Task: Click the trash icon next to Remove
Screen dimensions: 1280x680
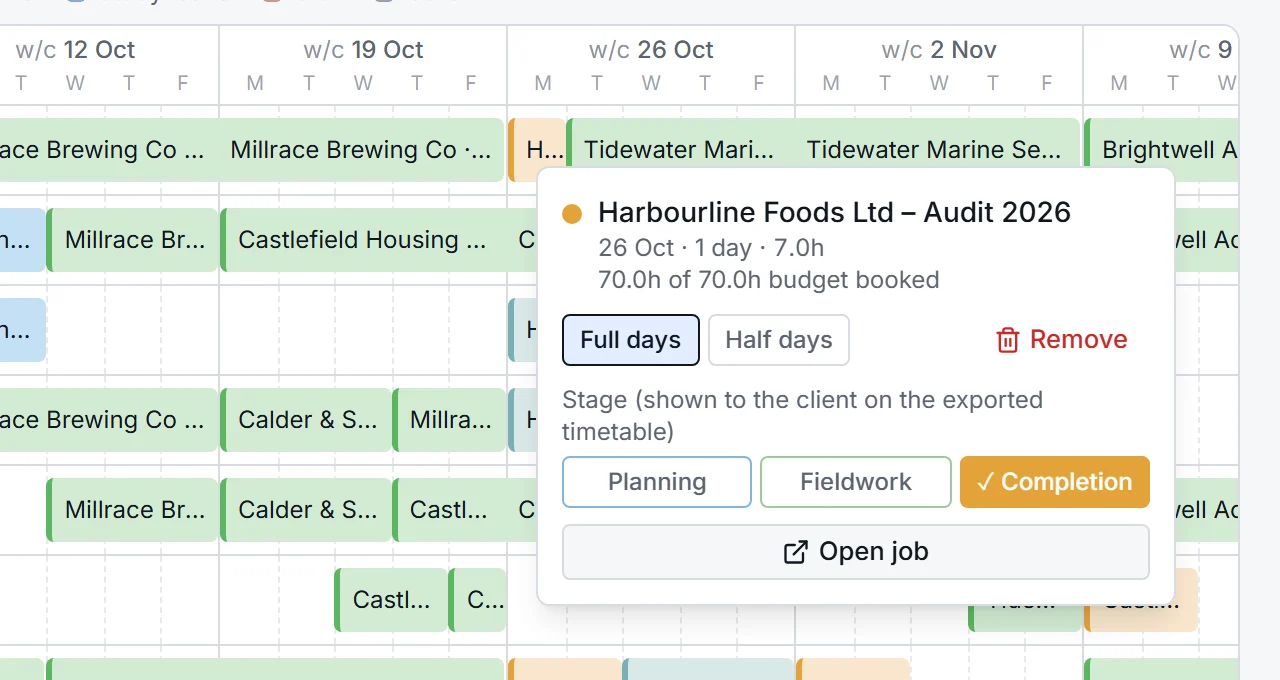Action: [x=1007, y=340]
